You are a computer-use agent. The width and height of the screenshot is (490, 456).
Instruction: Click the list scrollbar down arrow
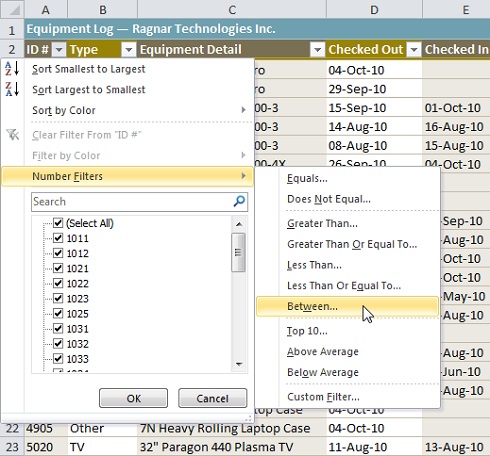(x=239, y=364)
